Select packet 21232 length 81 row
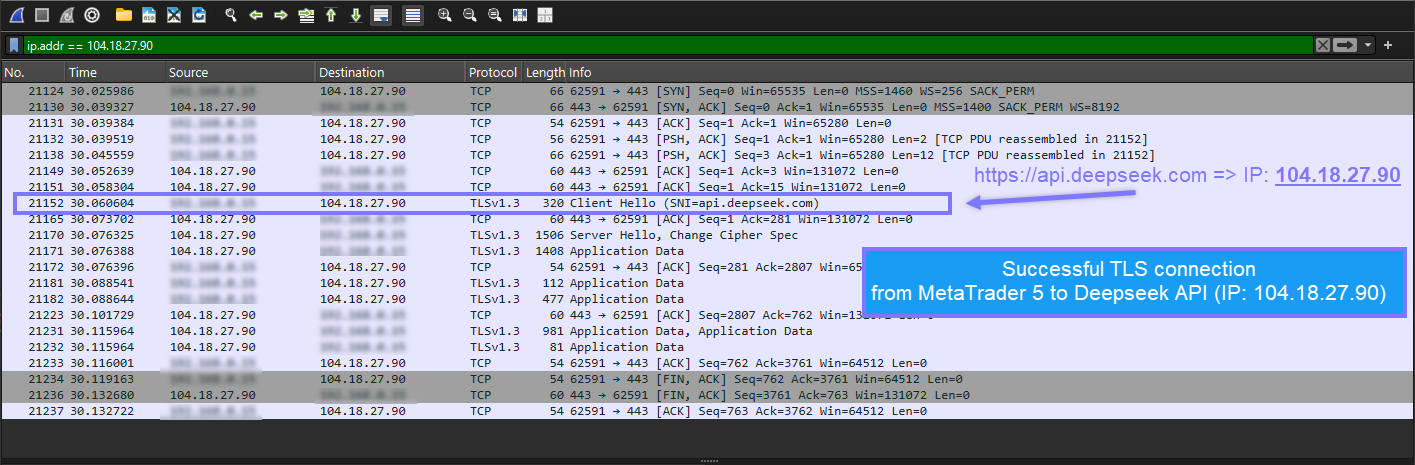The height and width of the screenshot is (465, 1415). coord(707,347)
